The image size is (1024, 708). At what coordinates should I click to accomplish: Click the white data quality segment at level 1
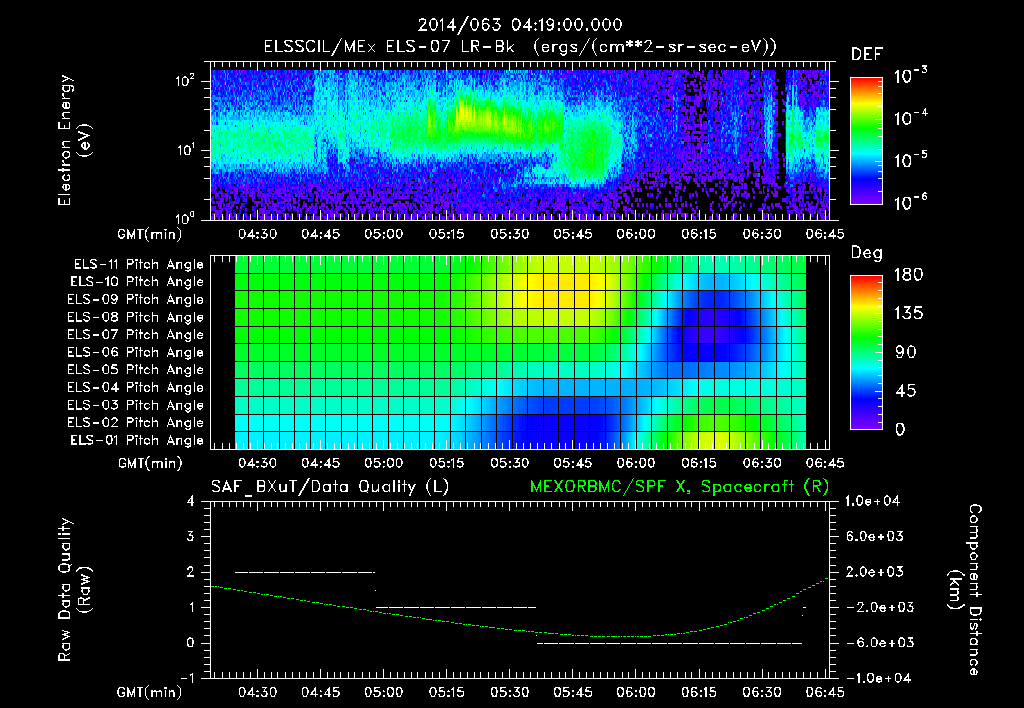click(456, 607)
